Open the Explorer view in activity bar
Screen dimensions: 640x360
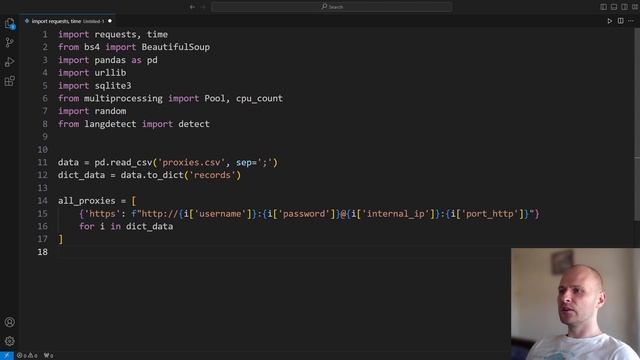[9, 24]
